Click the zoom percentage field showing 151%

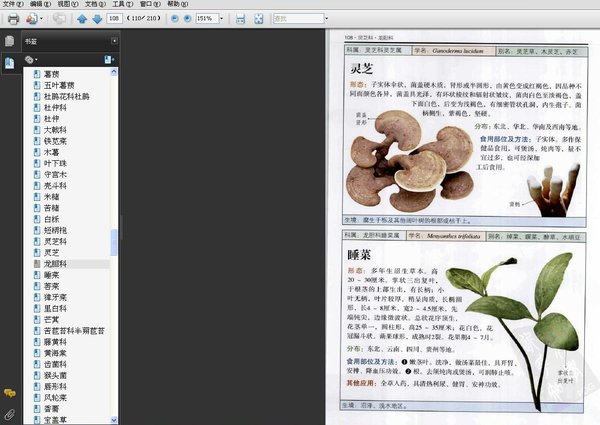(x=207, y=18)
